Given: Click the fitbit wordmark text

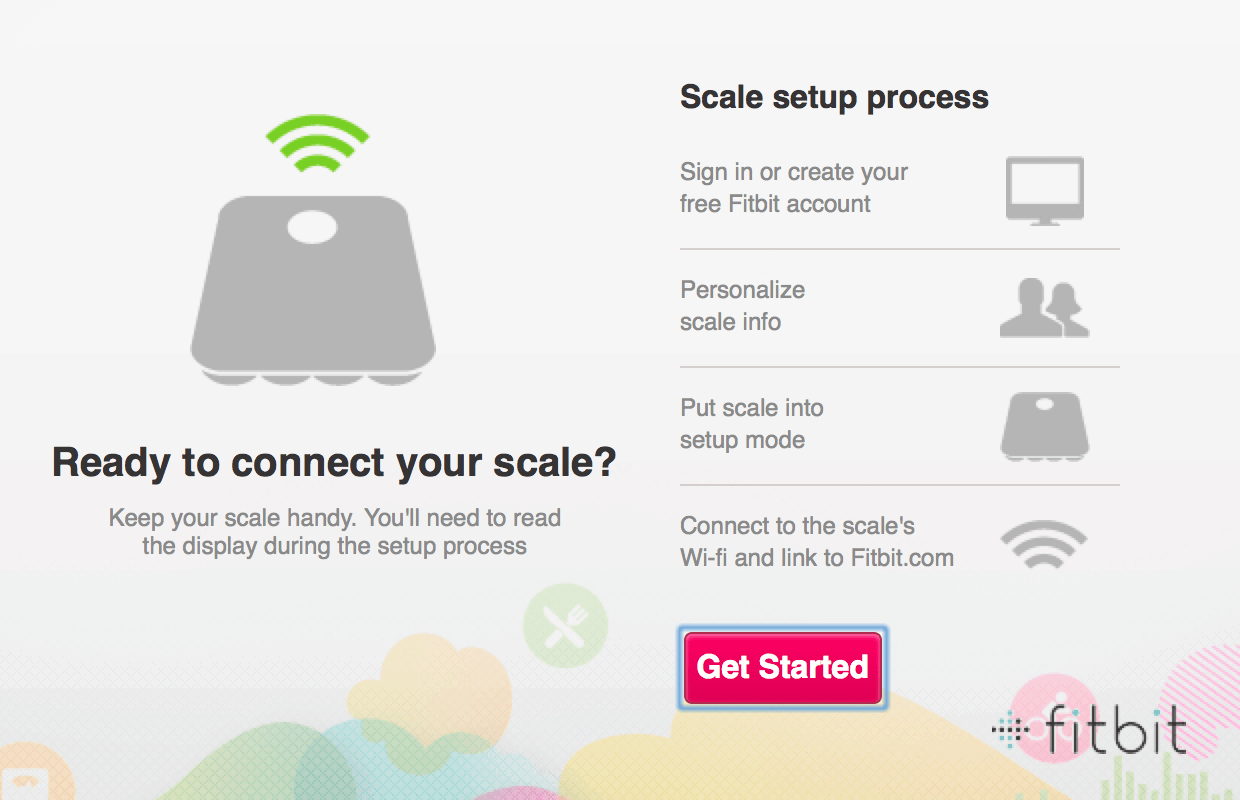Looking at the screenshot, I should coord(1114,729).
